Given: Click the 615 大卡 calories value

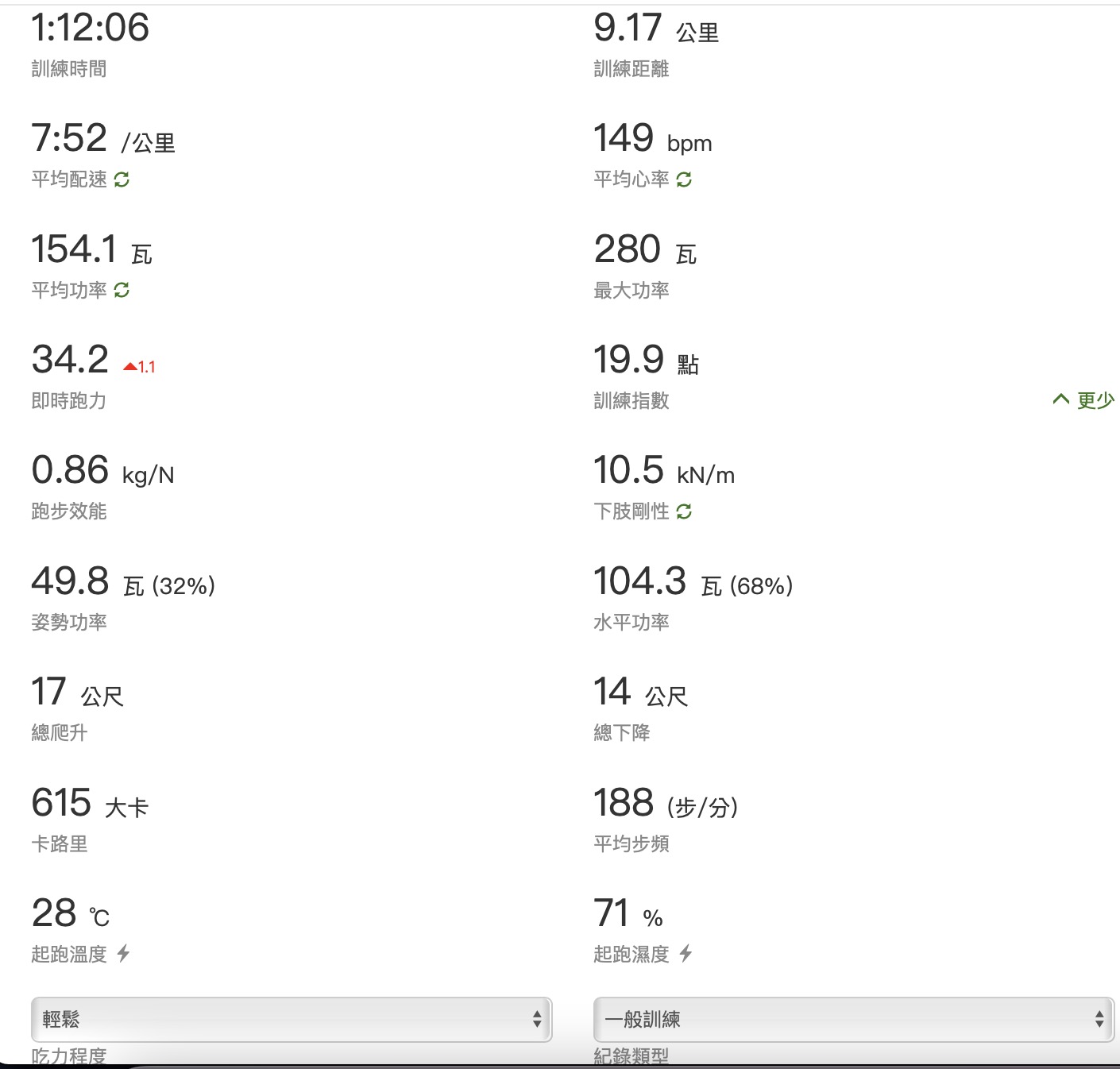Looking at the screenshot, I should pos(91,803).
